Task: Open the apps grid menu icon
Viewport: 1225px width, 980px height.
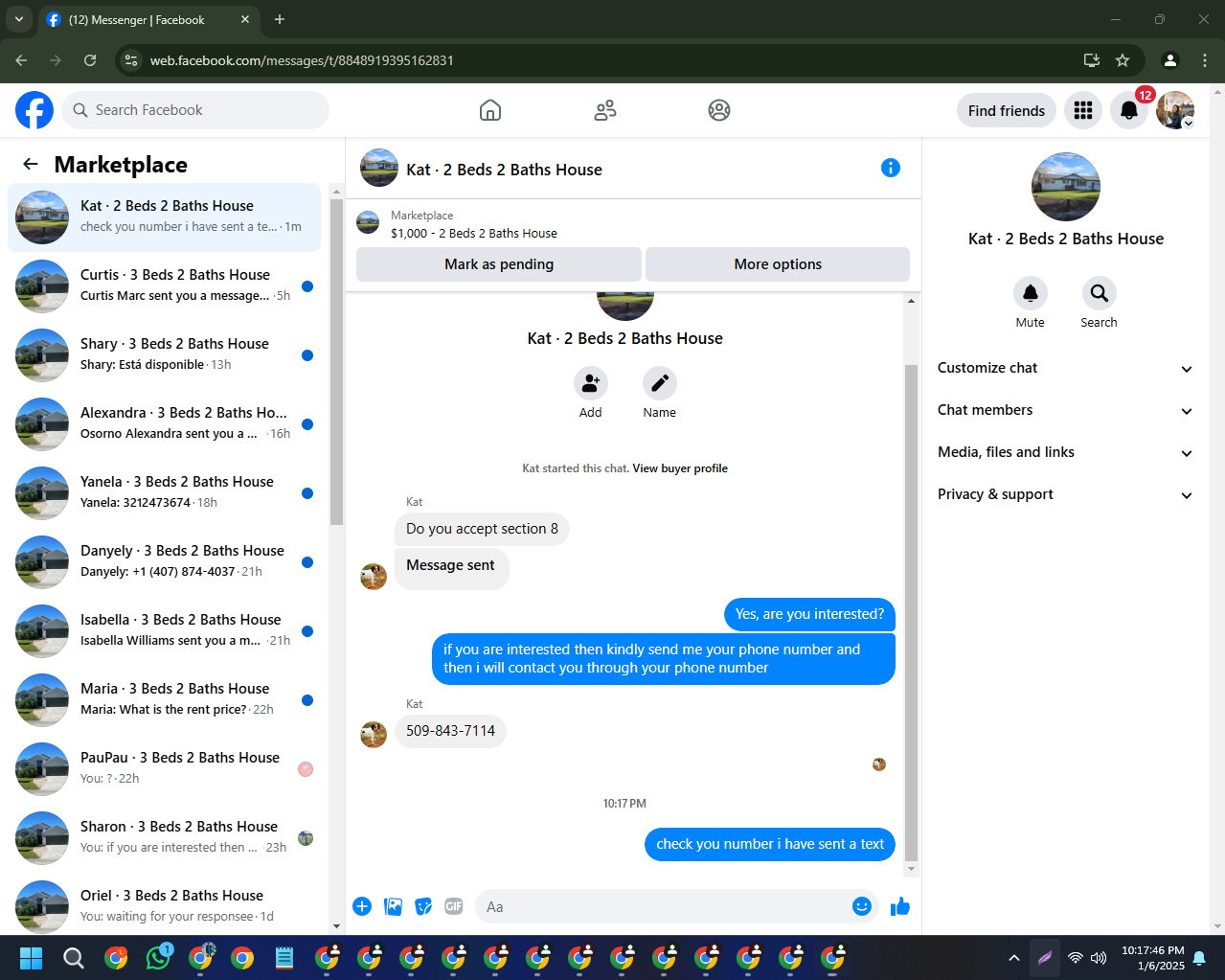Action: [1083, 110]
